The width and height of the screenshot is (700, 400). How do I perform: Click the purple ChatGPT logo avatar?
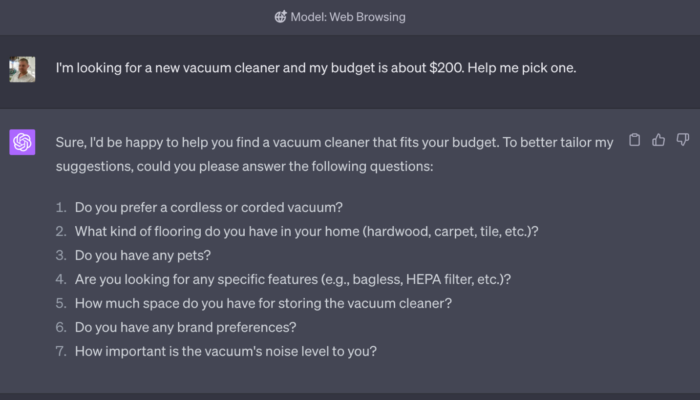tap(22, 142)
